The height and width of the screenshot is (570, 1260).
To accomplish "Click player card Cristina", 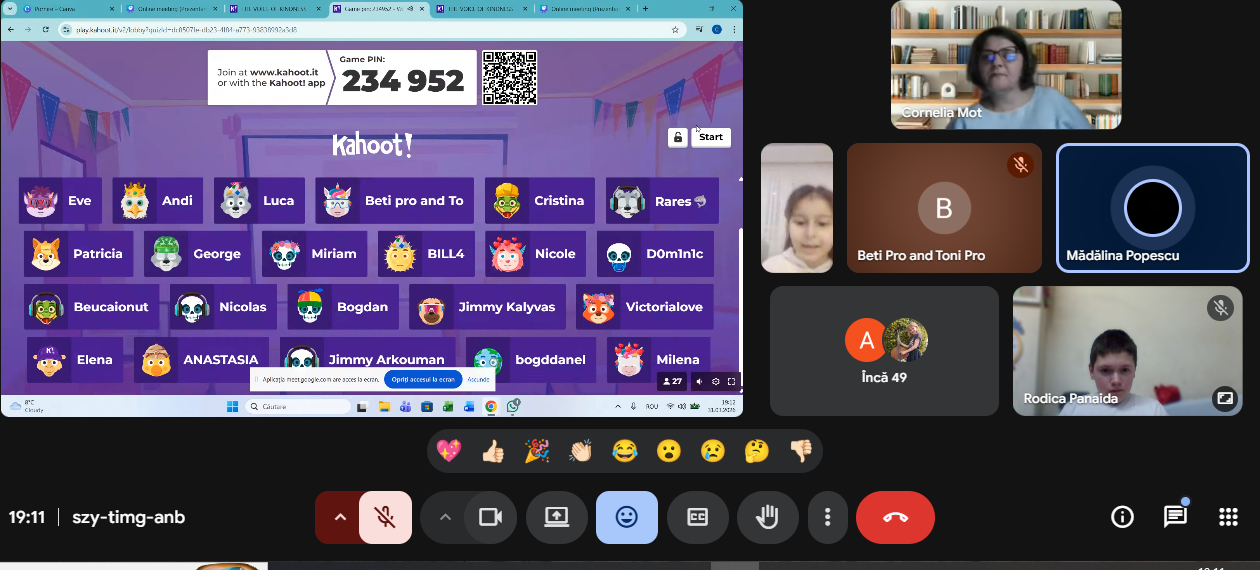I will click(540, 201).
